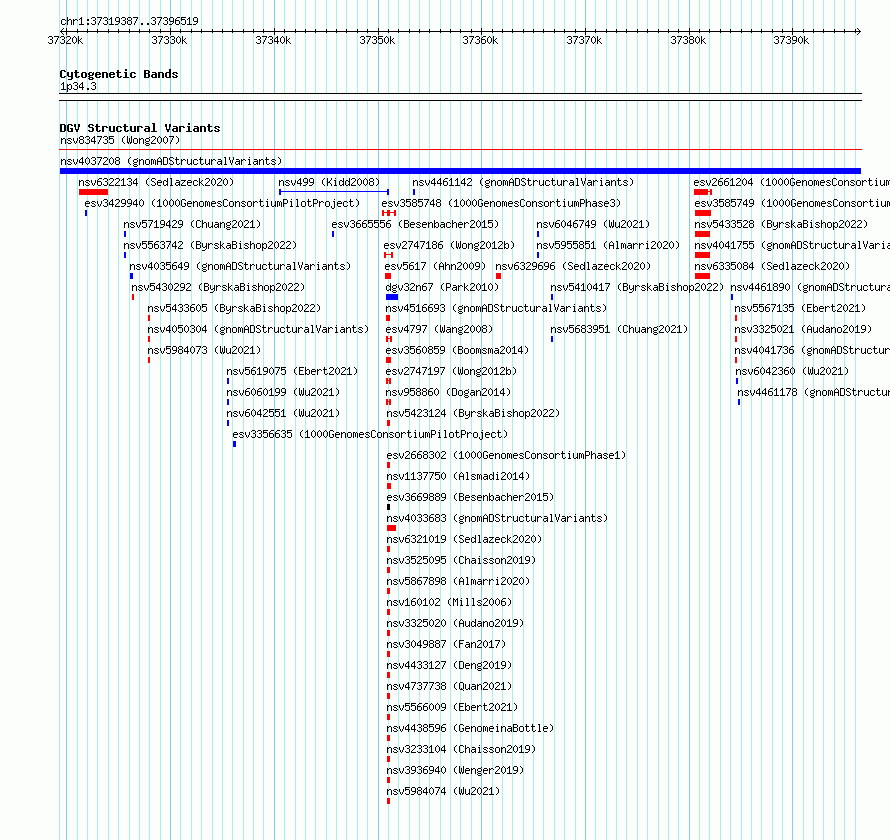Open variant nsv4035649 (gnomADStructuralVariants)
890x840 pixels.
pyautogui.click(x=240, y=266)
